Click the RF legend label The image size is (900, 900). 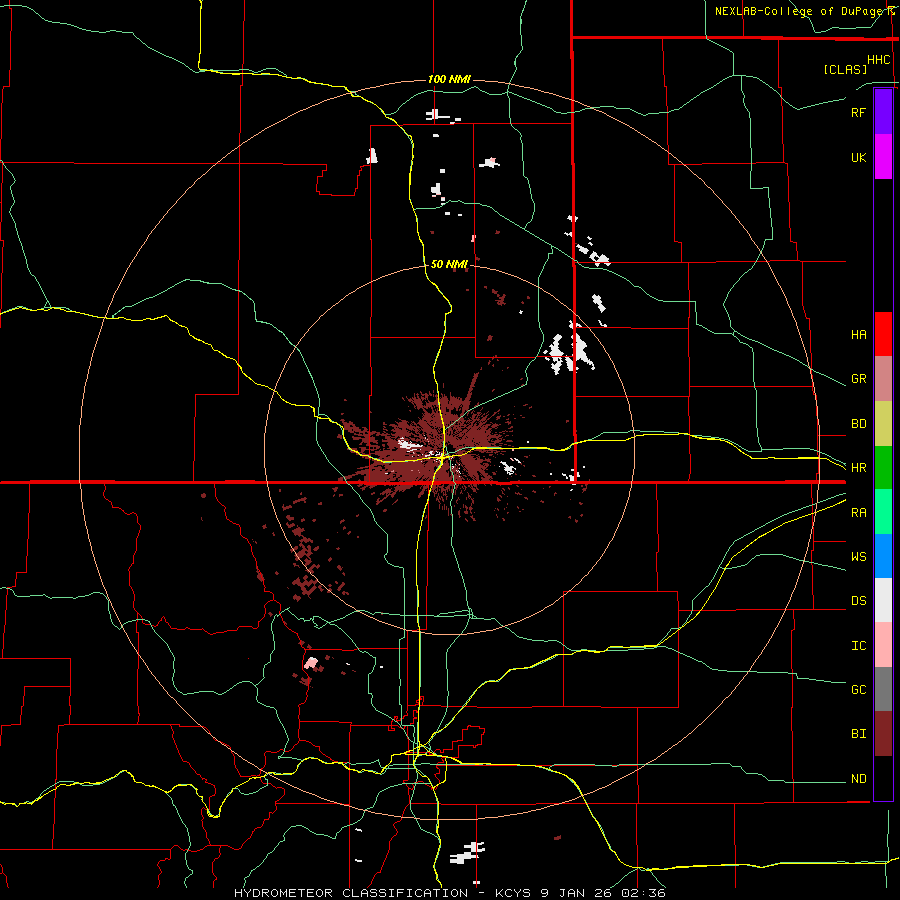858,112
